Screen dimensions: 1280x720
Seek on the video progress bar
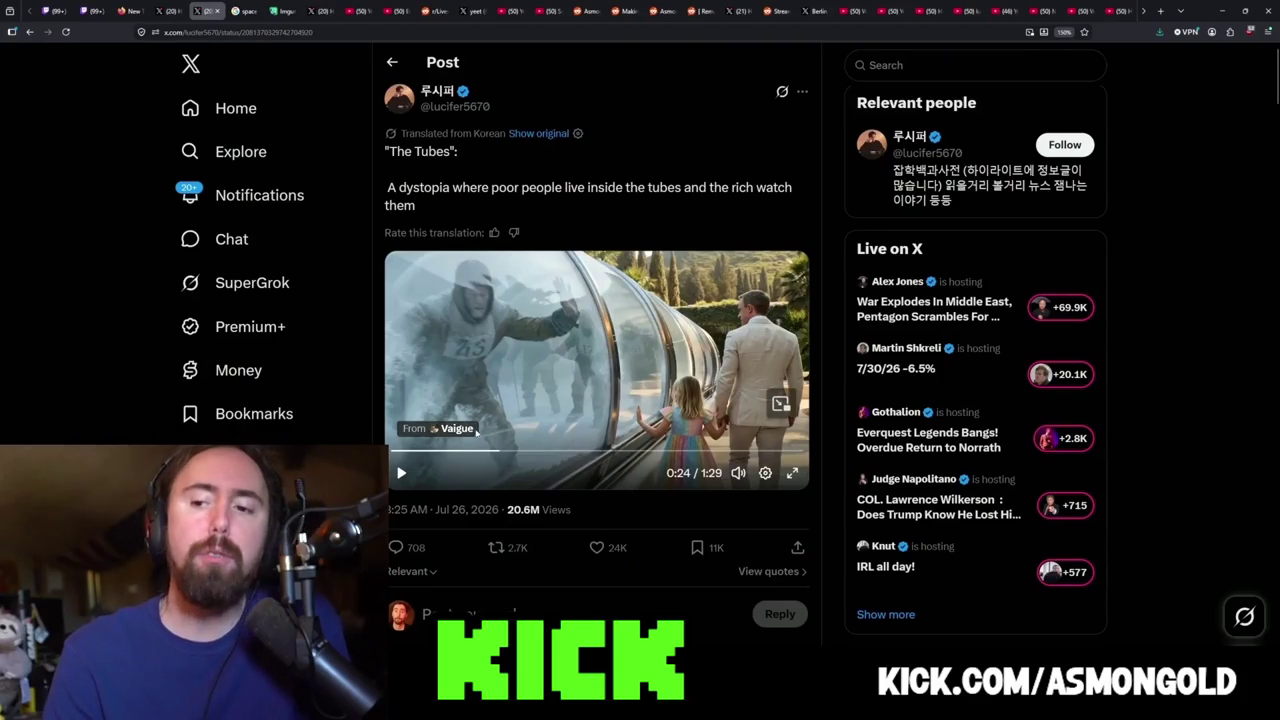click(597, 451)
